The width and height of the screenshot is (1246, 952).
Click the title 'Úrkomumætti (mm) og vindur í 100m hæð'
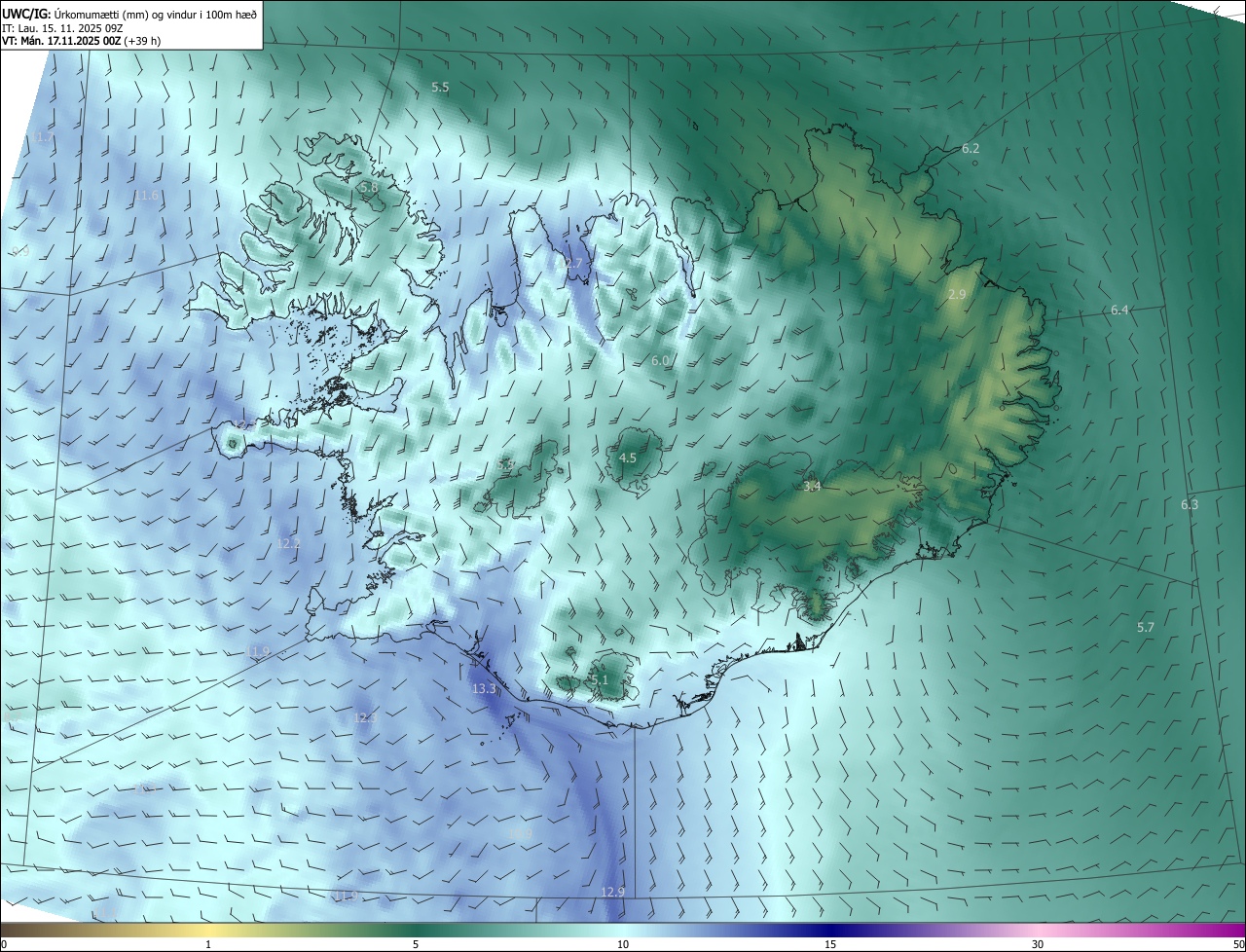(158, 13)
